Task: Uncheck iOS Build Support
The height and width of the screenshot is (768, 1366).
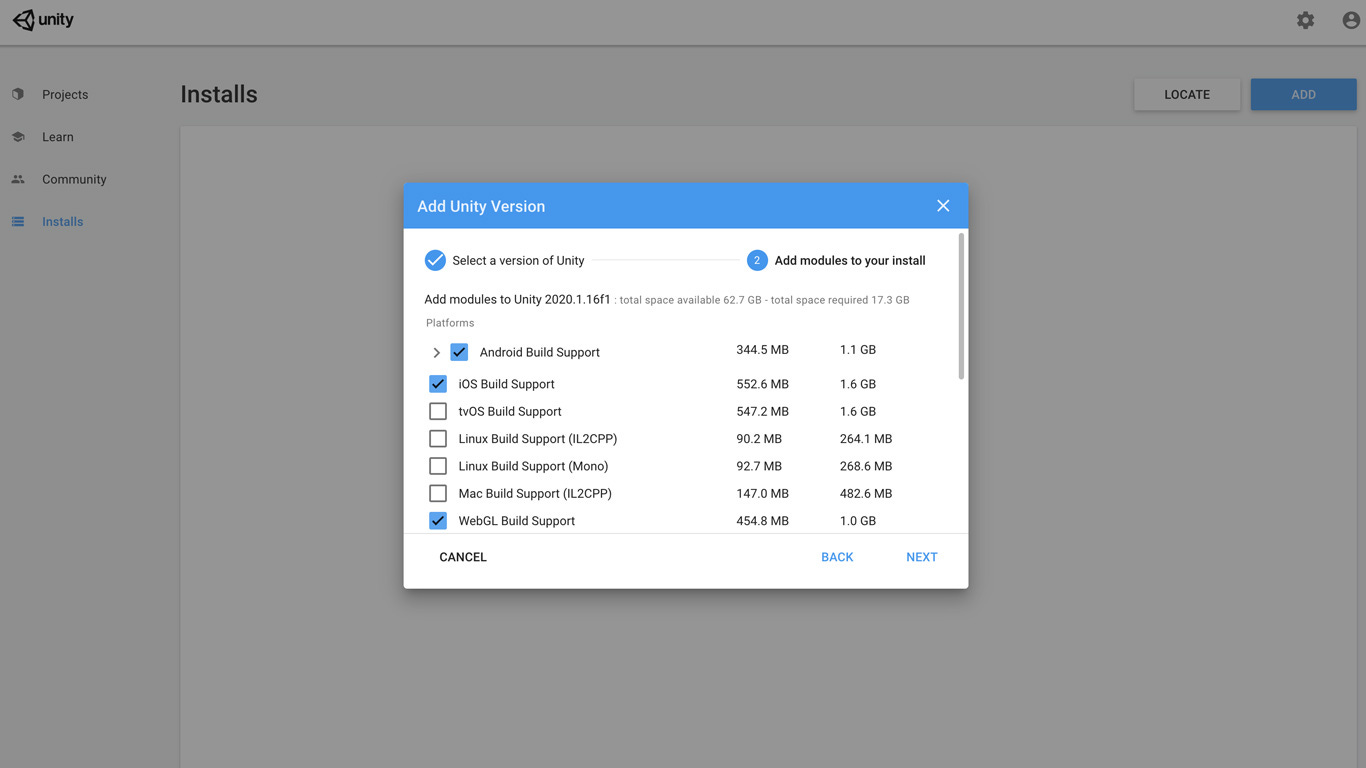Action: click(438, 384)
